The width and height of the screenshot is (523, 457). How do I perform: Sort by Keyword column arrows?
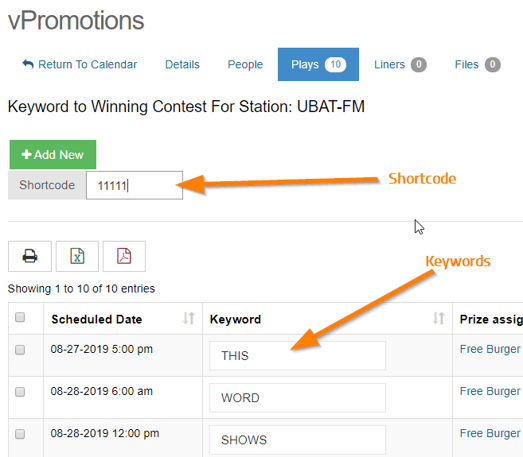pos(438,318)
